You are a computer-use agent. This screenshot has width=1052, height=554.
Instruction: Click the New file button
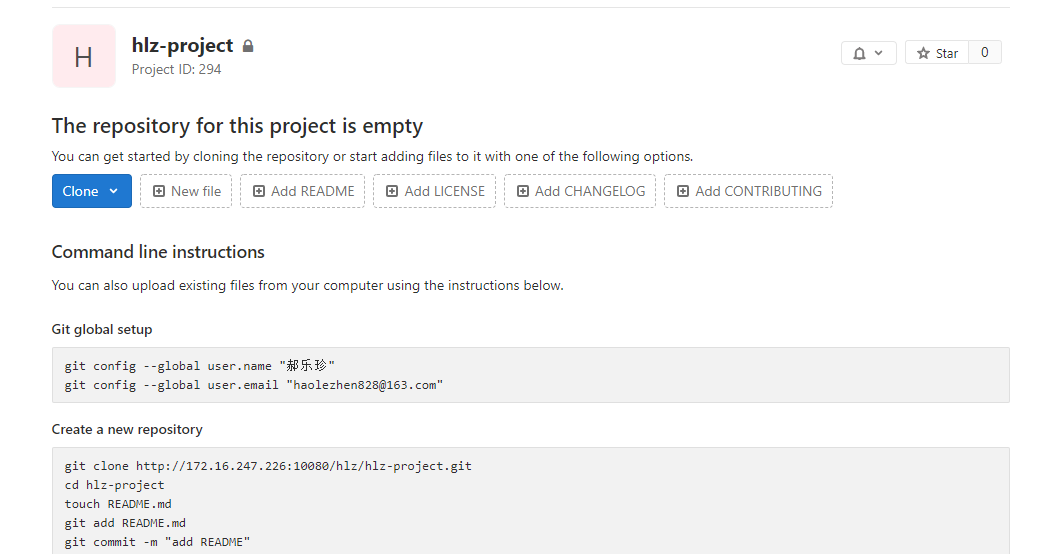(186, 191)
